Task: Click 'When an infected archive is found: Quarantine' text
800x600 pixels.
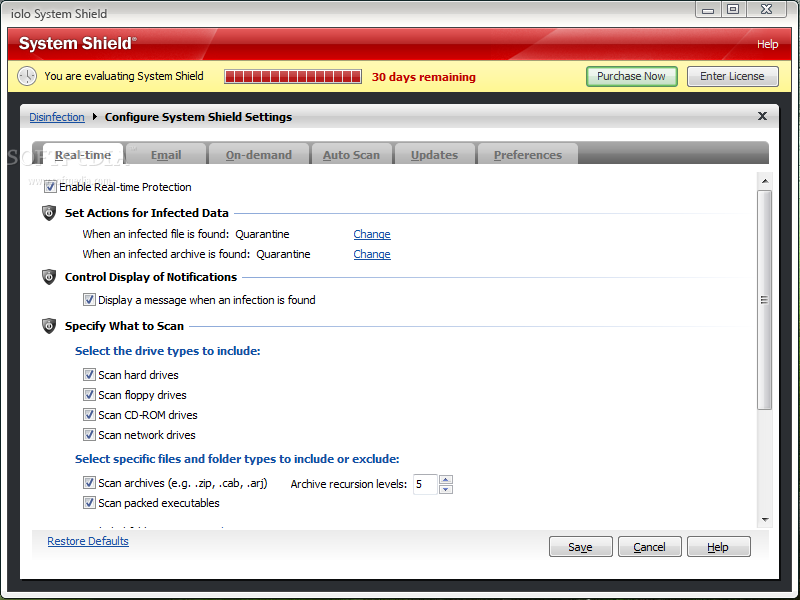Action: click(x=196, y=254)
